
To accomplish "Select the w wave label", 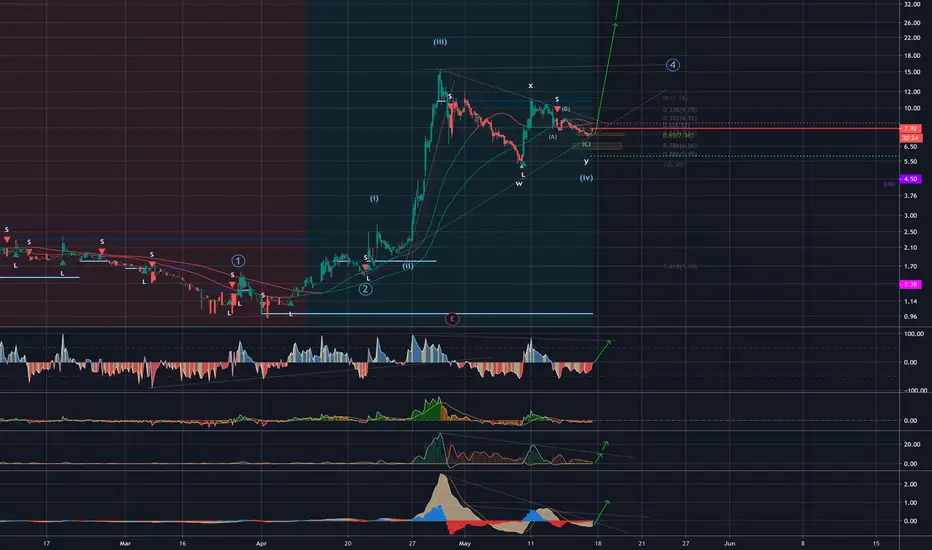I will (519, 184).
